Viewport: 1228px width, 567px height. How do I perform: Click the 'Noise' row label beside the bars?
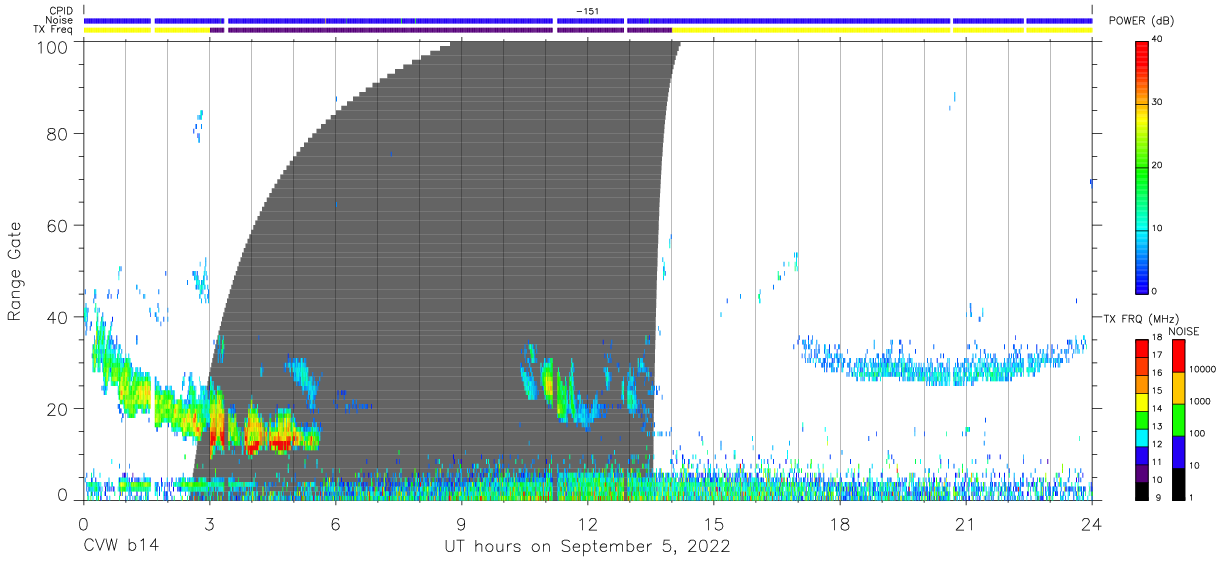click(x=59, y=20)
